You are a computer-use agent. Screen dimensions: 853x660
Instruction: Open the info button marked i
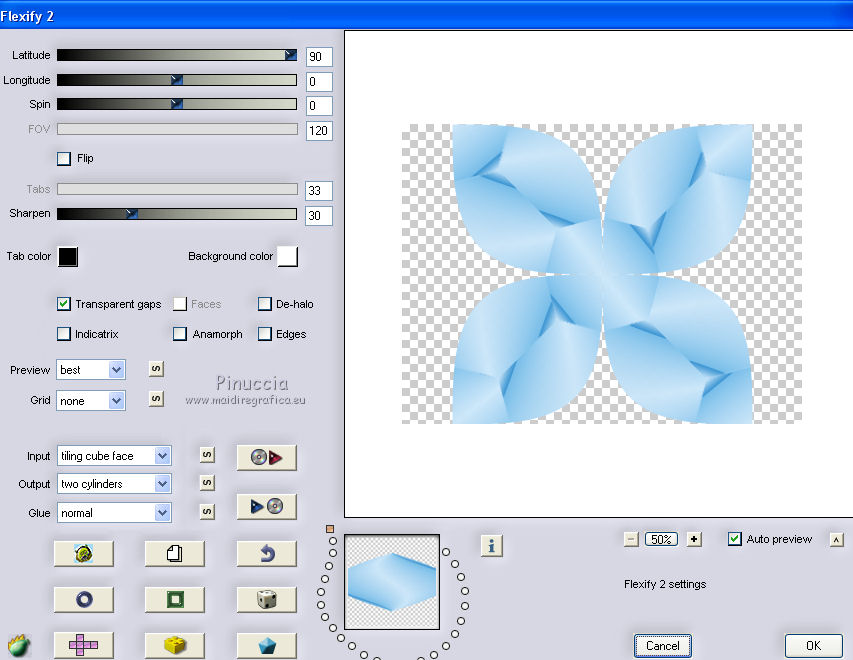[x=492, y=545]
